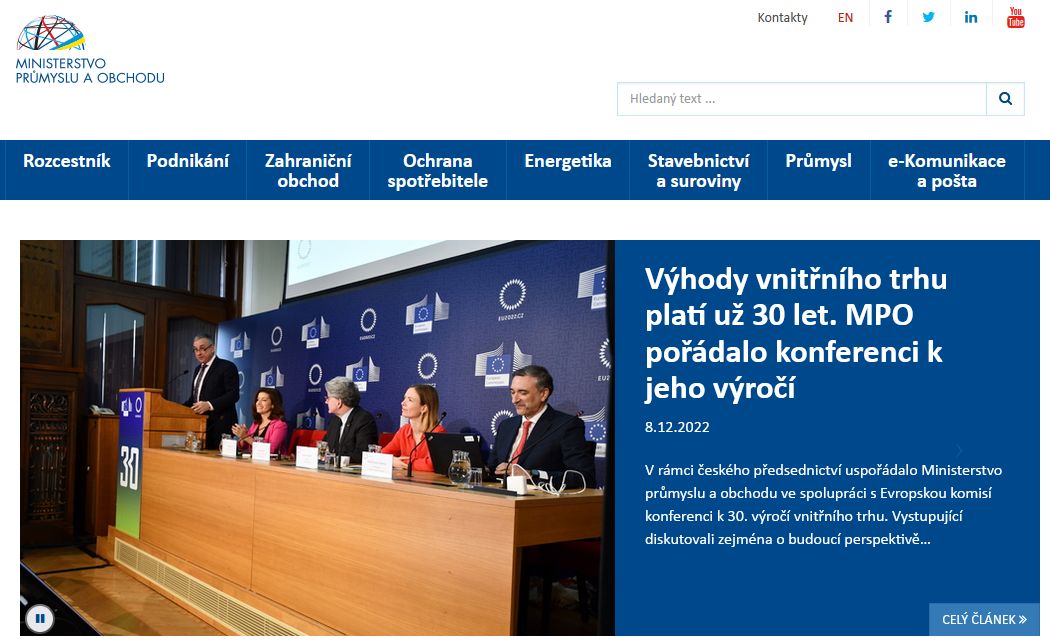The width and height of the screenshot is (1050, 643).
Task: Open the Rozcestník menu
Action: tap(66, 170)
